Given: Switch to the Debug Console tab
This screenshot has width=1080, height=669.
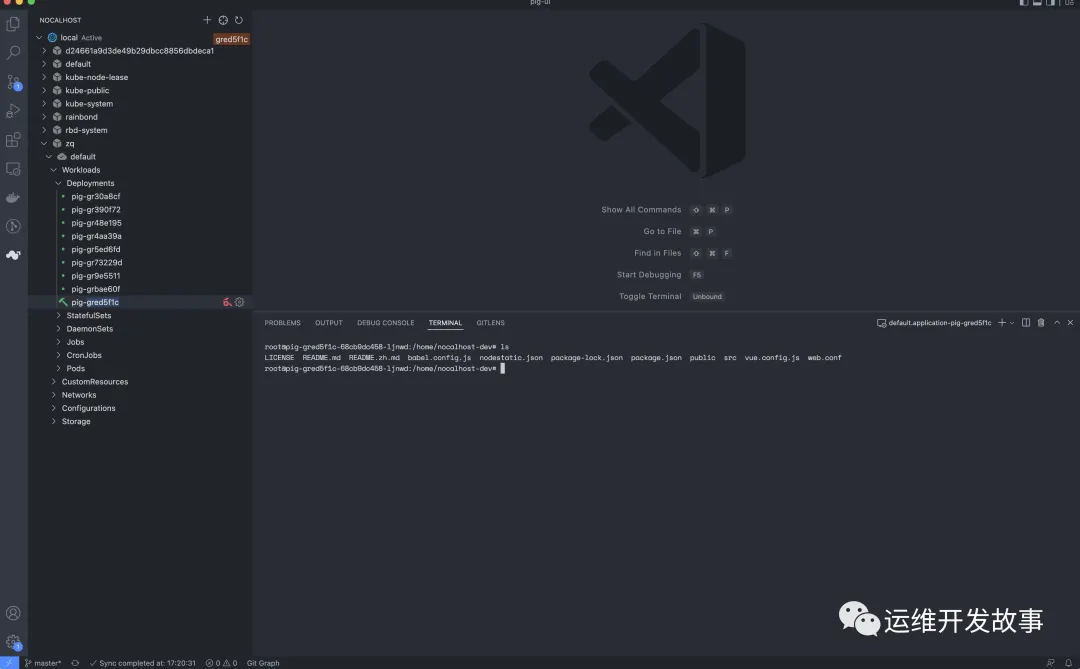Looking at the screenshot, I should point(386,322).
